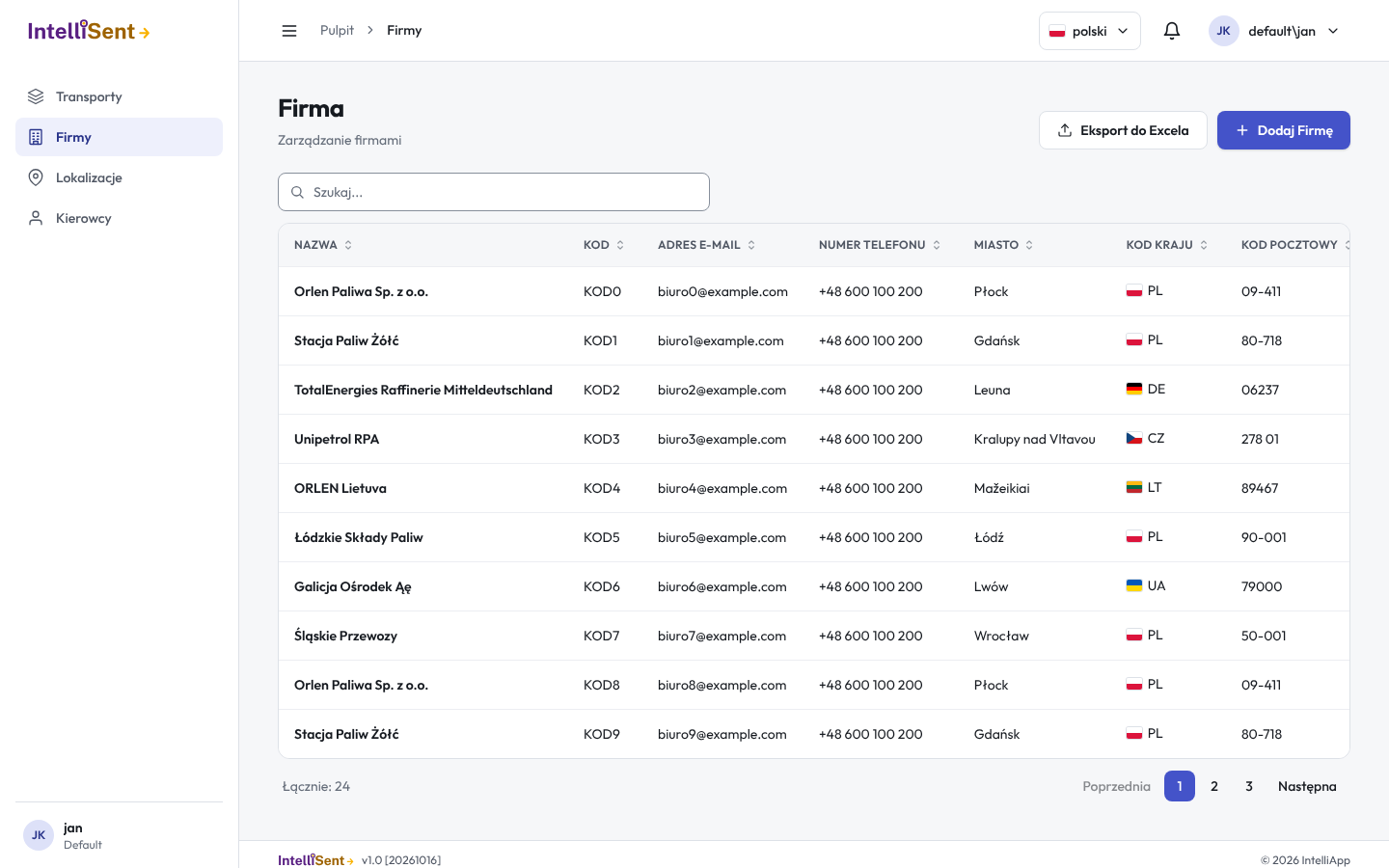
Task: Click TotalEnergies Raffinerie Mitteldeutschland row name
Action: coord(423,390)
